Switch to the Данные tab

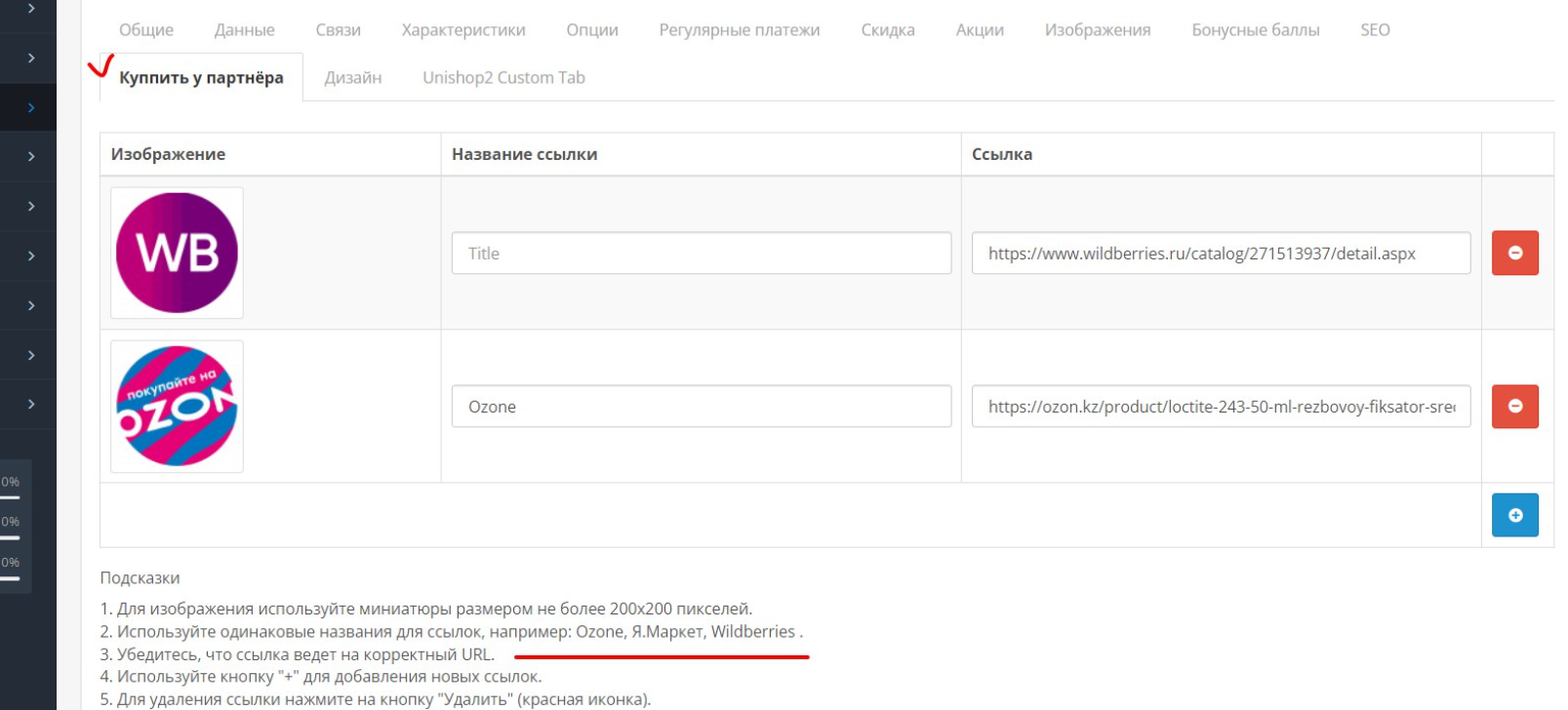(244, 30)
